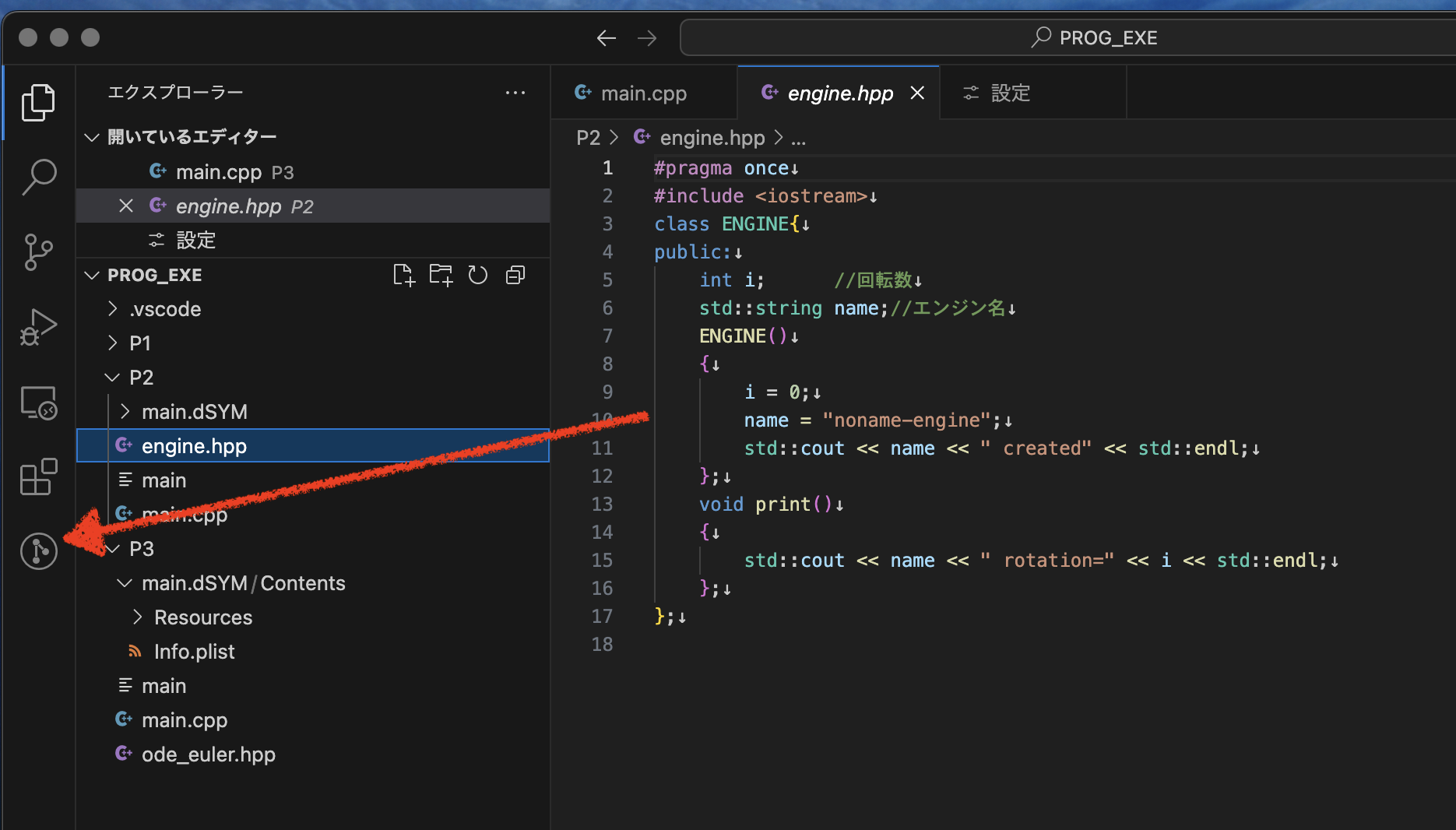Open the Extensions view
The width and height of the screenshot is (1456, 830).
38,477
